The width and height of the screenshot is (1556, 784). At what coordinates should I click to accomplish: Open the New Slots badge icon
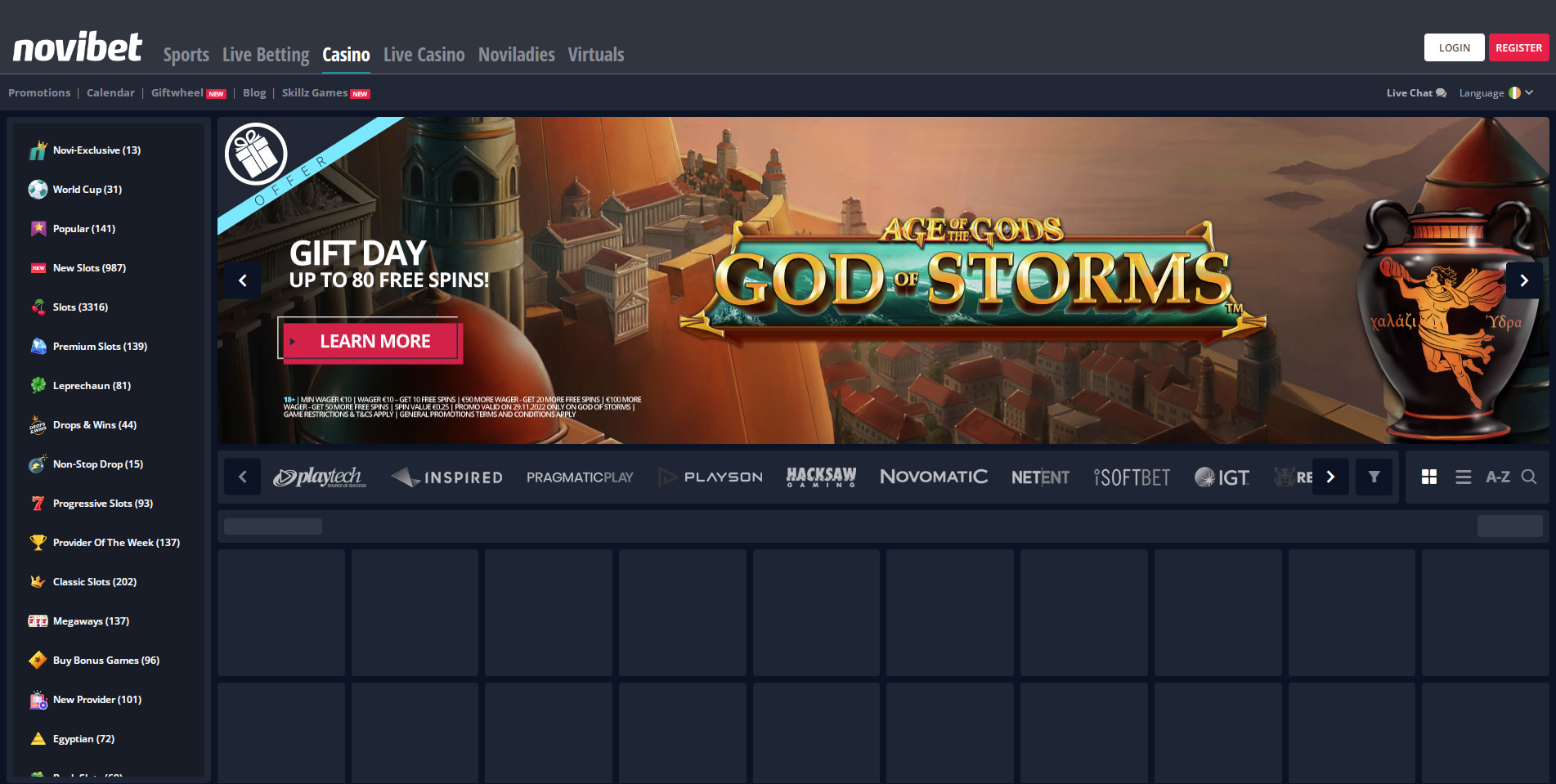pos(38,268)
